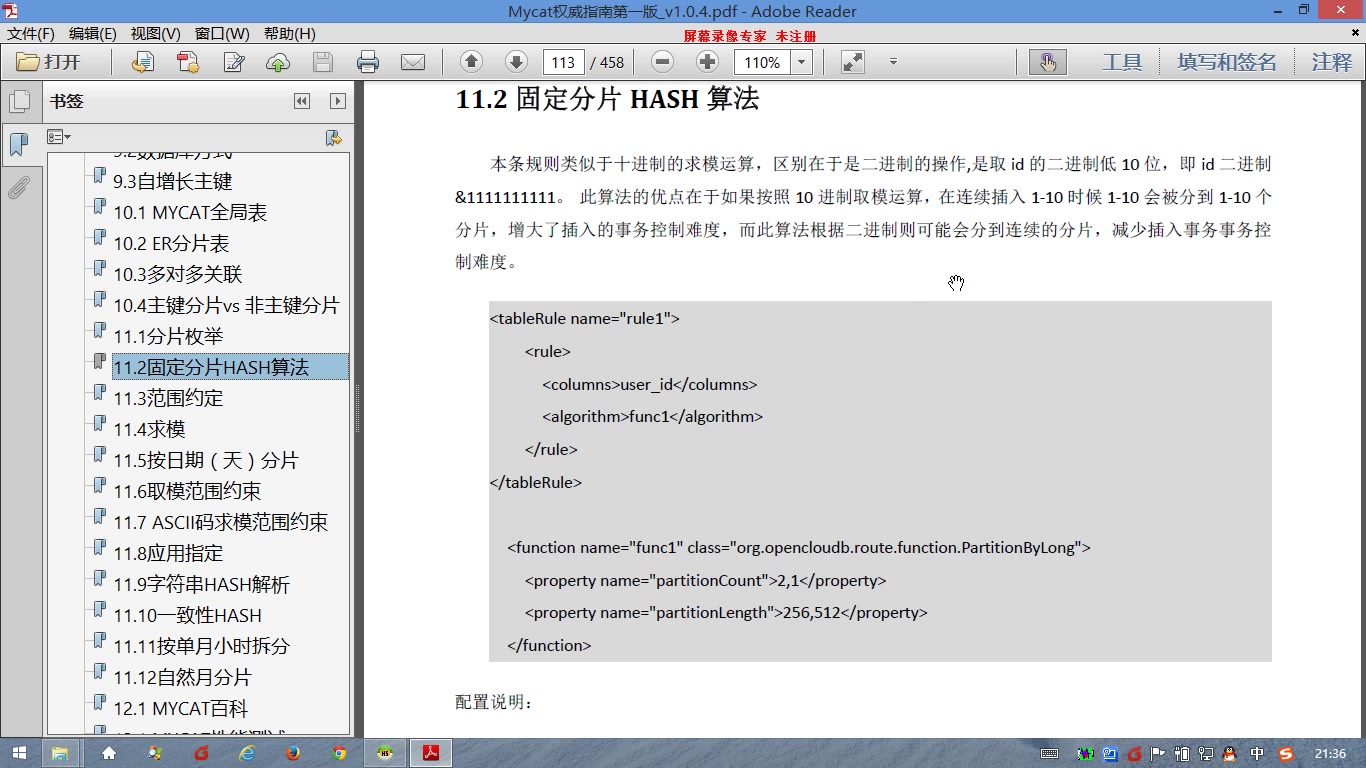This screenshot has width=1366, height=768.
Task: Click the fit/read mode expand icon
Action: (853, 62)
